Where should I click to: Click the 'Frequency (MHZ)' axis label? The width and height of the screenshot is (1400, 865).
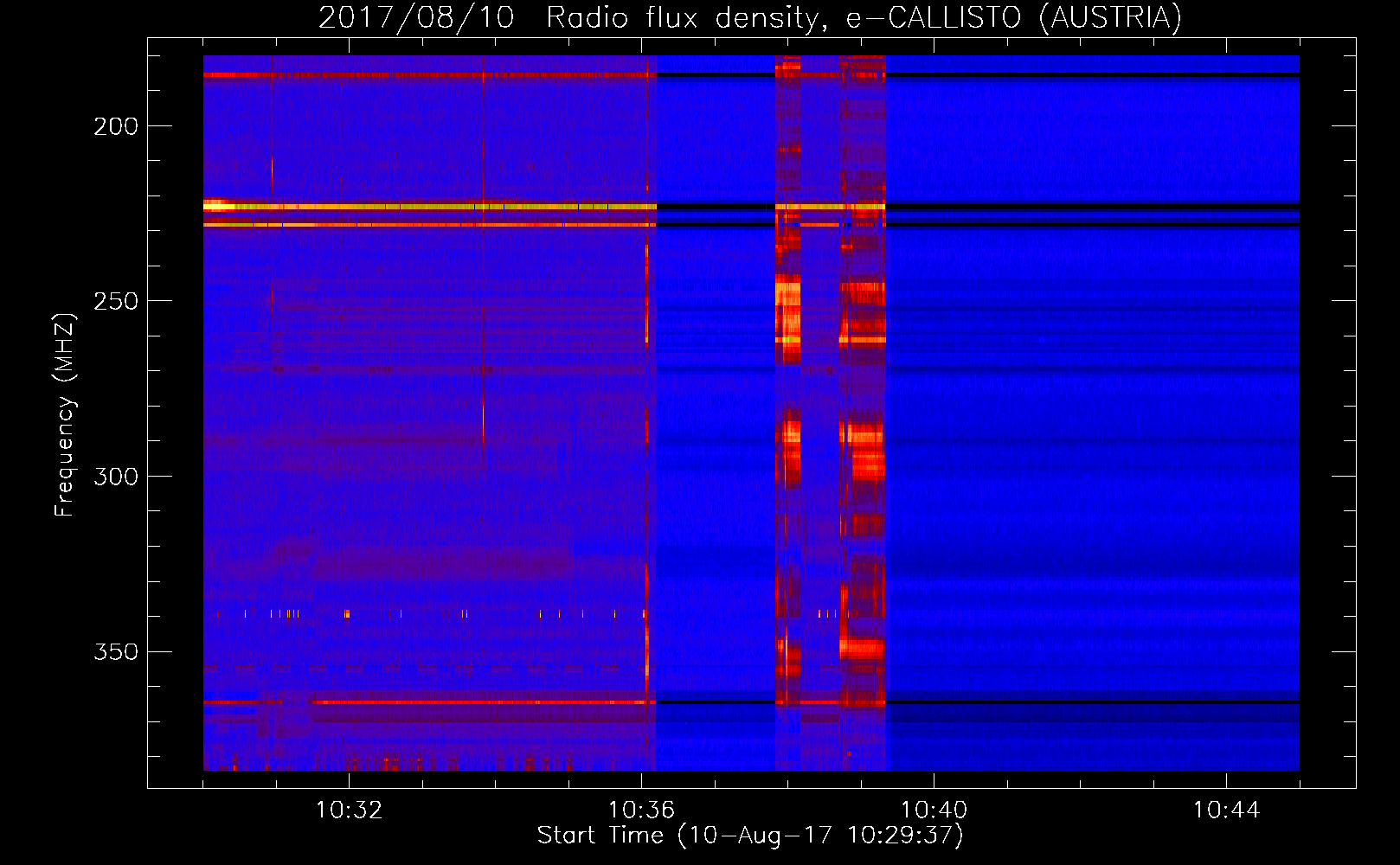pyautogui.click(x=65, y=414)
